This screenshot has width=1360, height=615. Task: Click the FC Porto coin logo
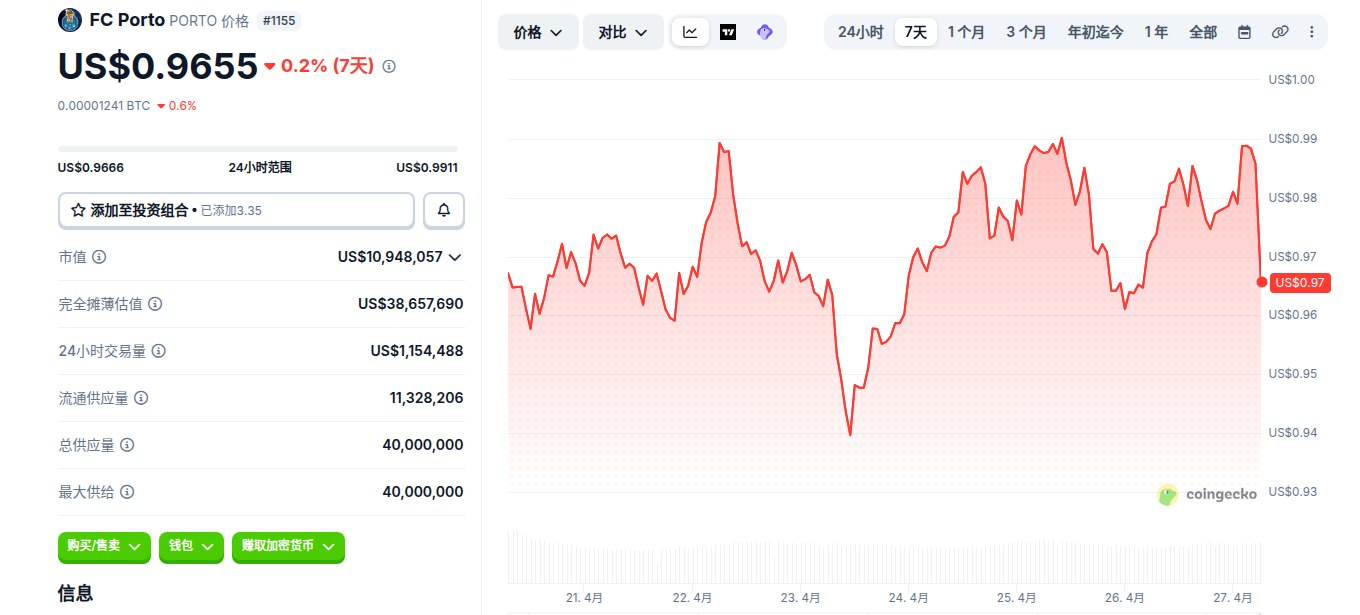click(70, 20)
